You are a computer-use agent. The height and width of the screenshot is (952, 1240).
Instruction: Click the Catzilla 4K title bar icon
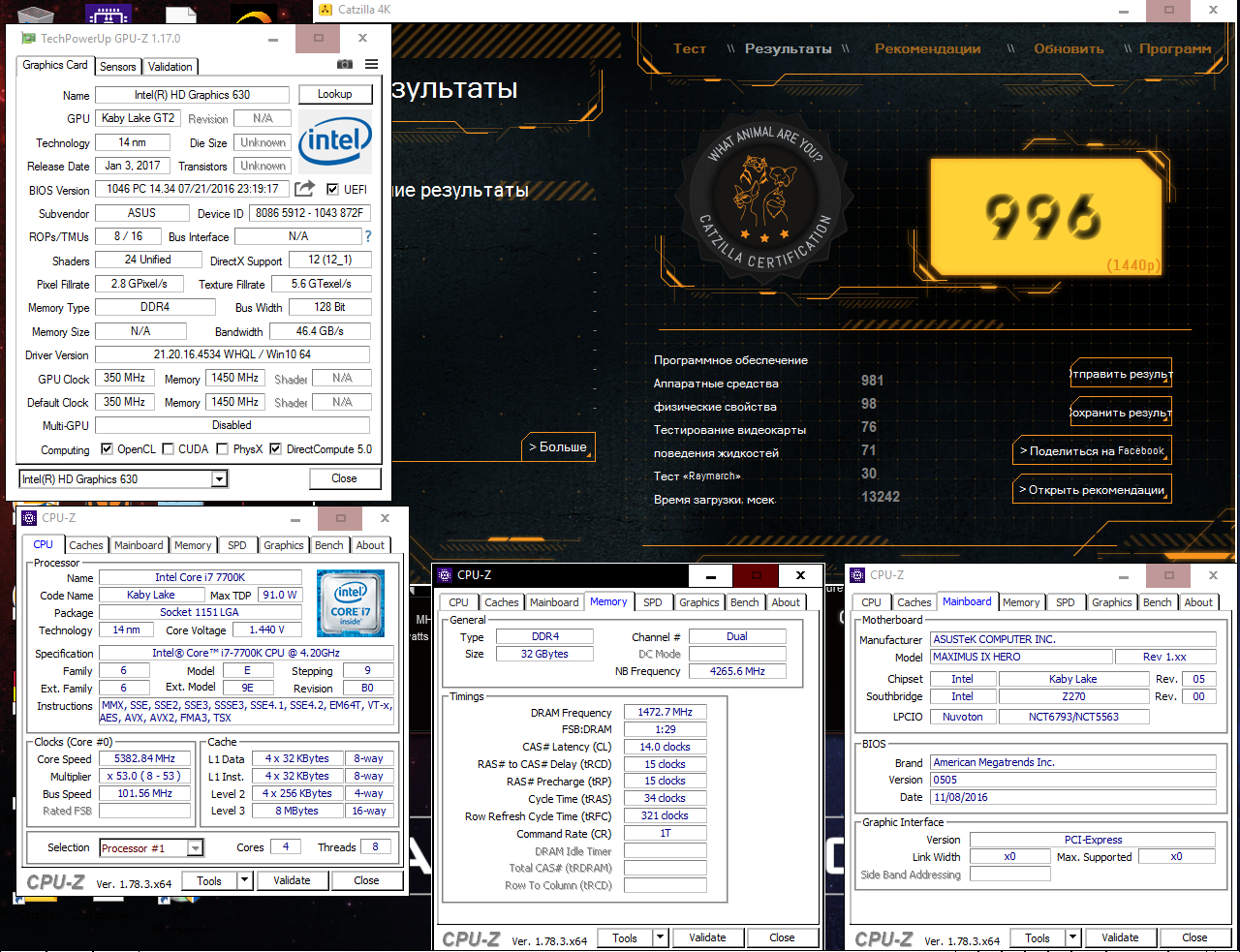tap(326, 10)
